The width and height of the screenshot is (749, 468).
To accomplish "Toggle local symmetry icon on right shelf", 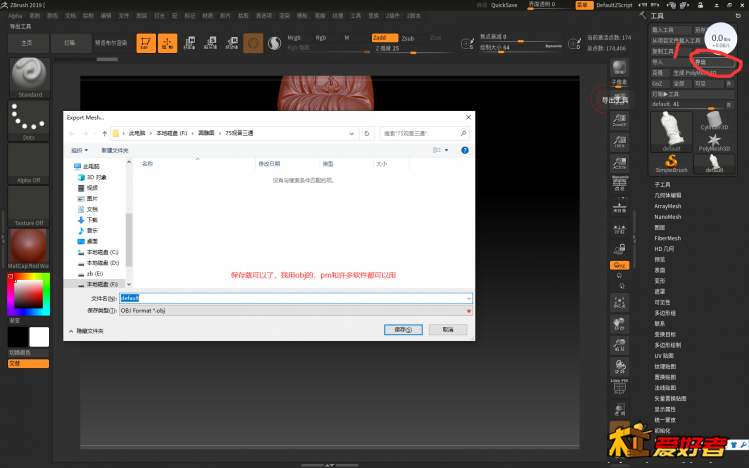I will [620, 228].
